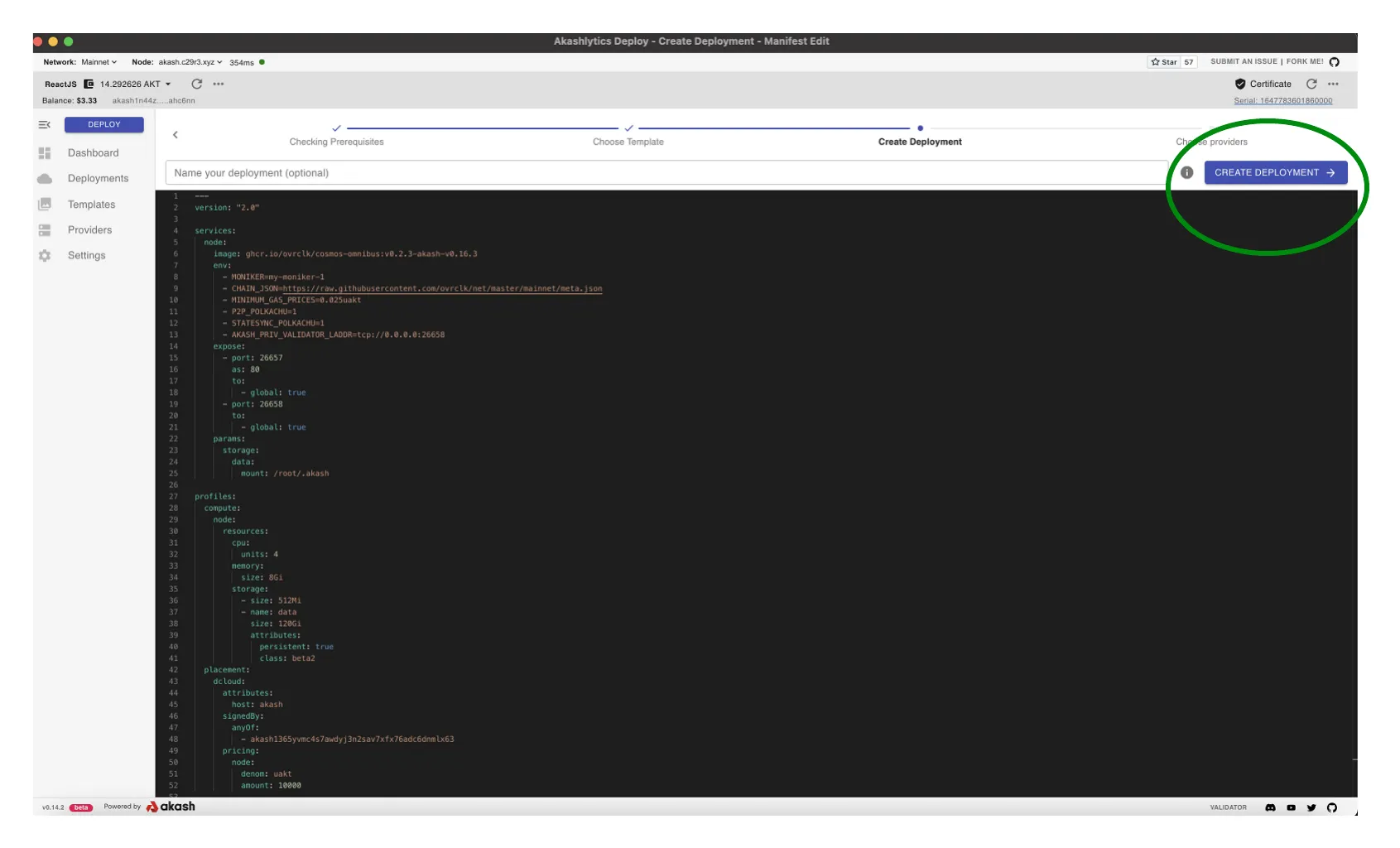Refresh the wallet balance
Viewport: 1400px width, 848px height.
(x=197, y=84)
